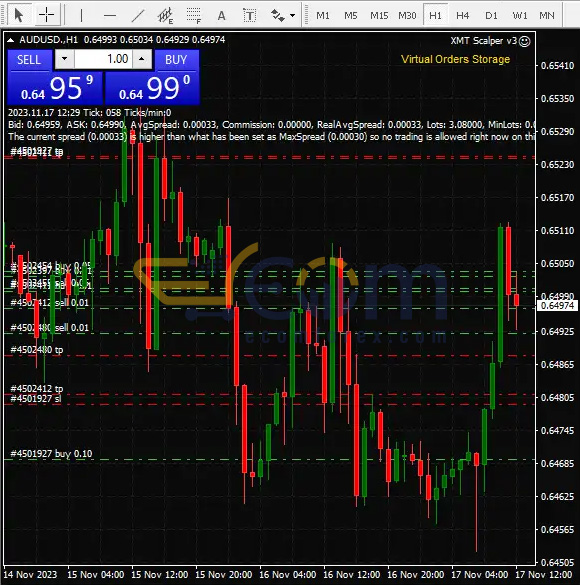This screenshot has height=585, width=580.
Task: Insert a text label tool
Action: [249, 16]
